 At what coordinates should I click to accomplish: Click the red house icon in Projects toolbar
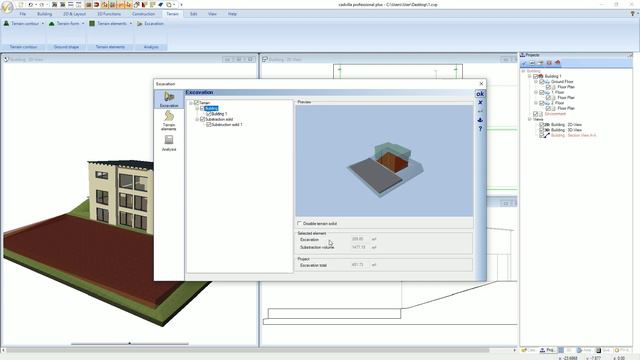pyautogui.click(x=558, y=63)
